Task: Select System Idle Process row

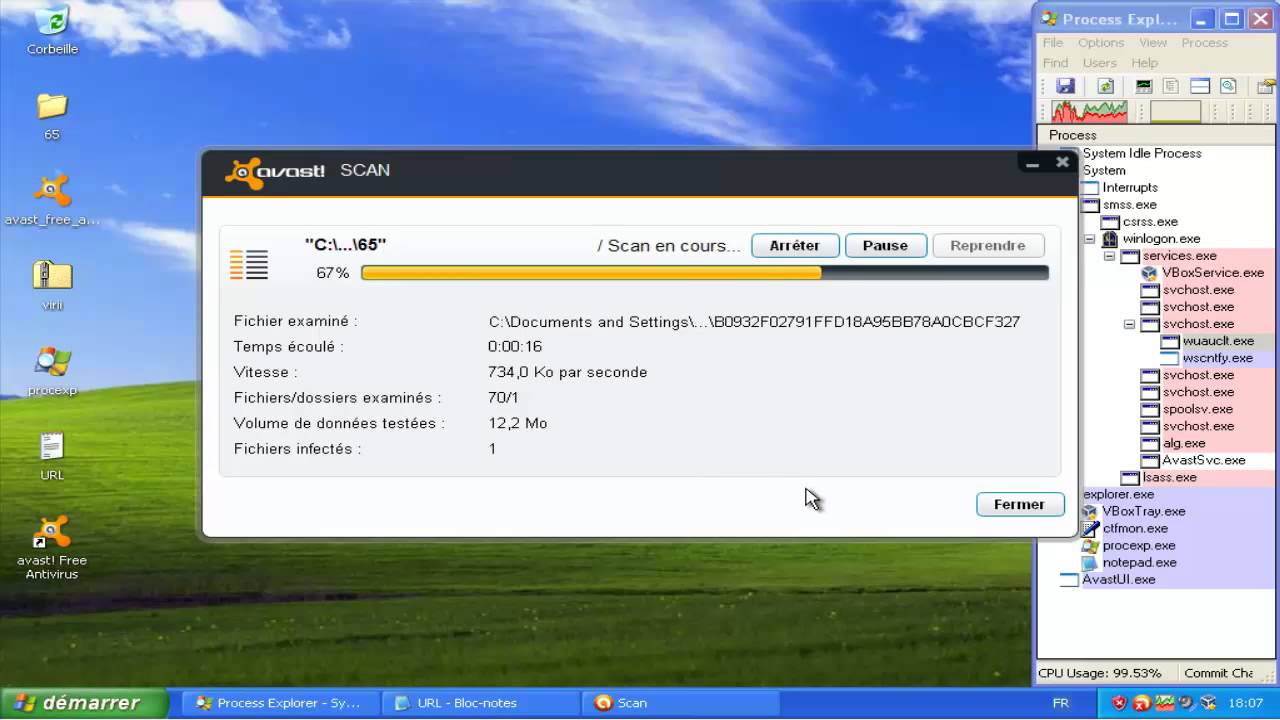Action: [x=1142, y=154]
